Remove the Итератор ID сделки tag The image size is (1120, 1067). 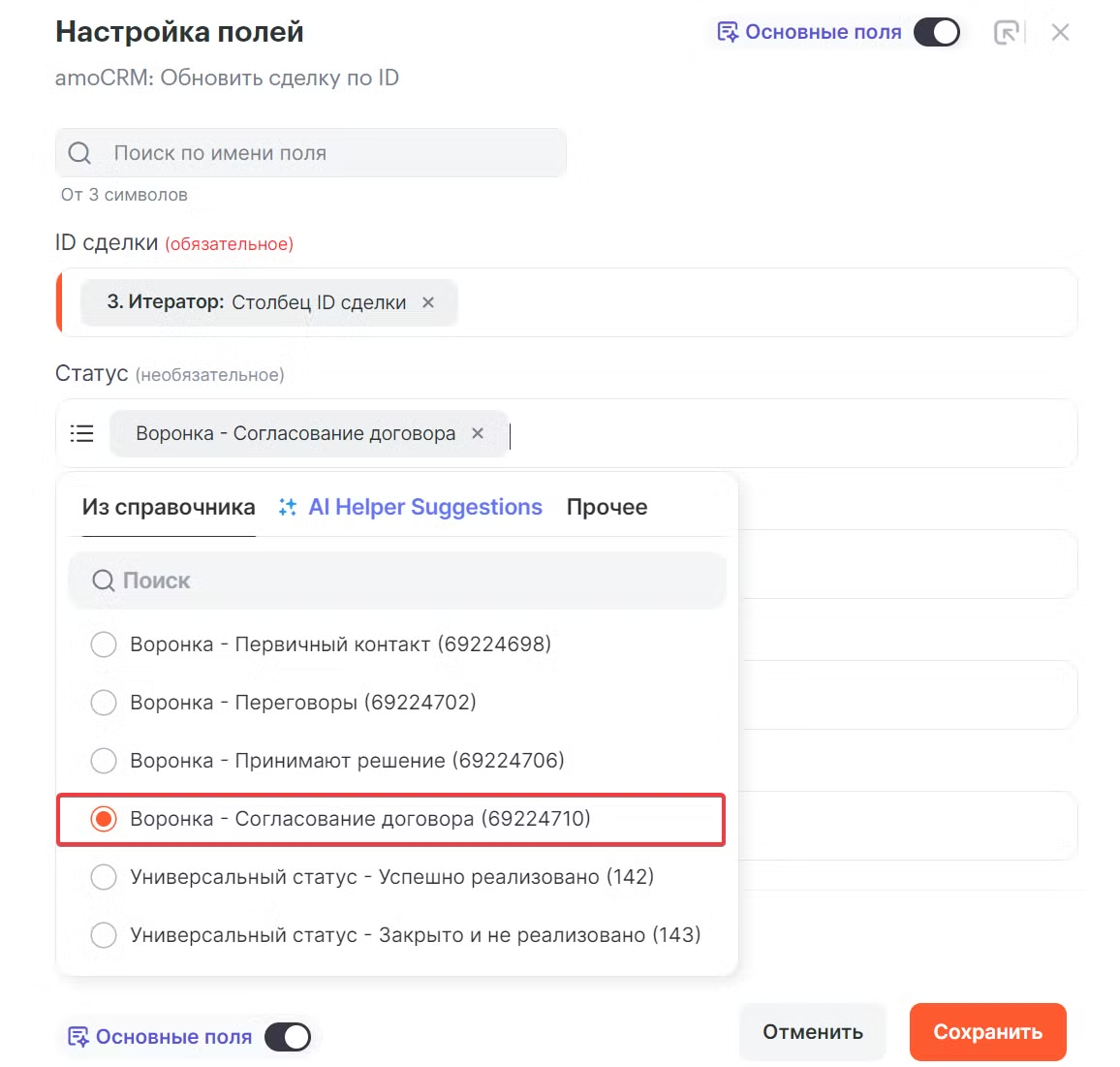[428, 302]
